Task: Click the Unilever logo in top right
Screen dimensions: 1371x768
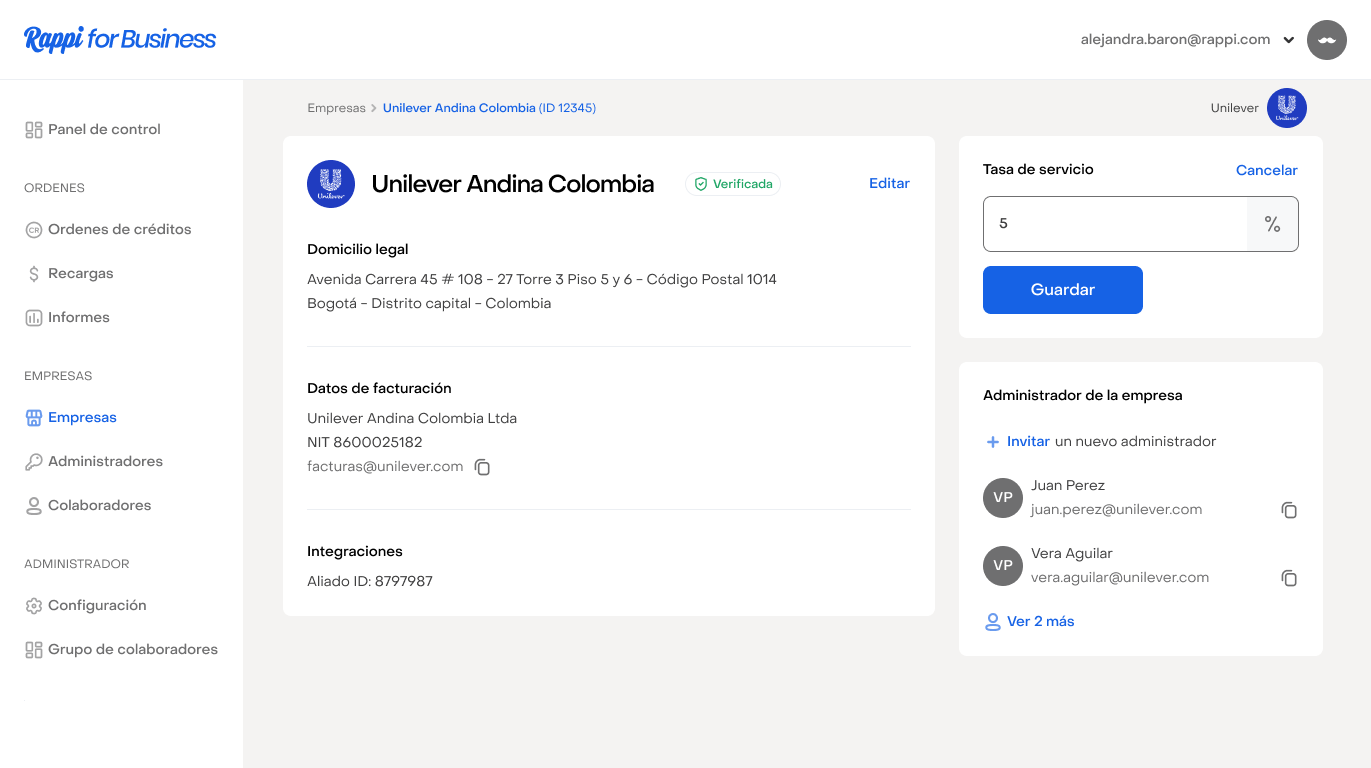Action: (x=1286, y=108)
